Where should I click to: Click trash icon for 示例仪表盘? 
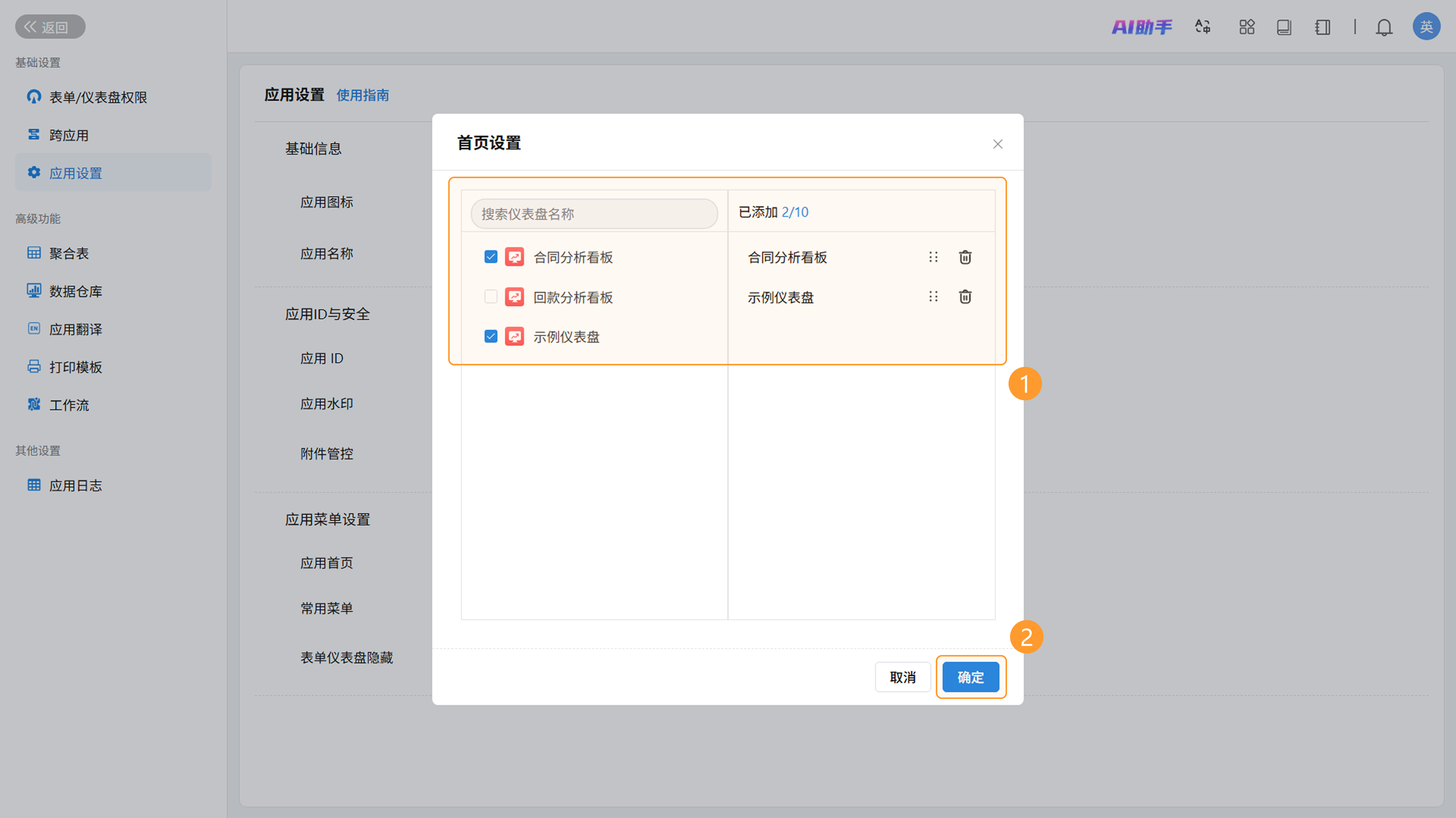point(965,296)
